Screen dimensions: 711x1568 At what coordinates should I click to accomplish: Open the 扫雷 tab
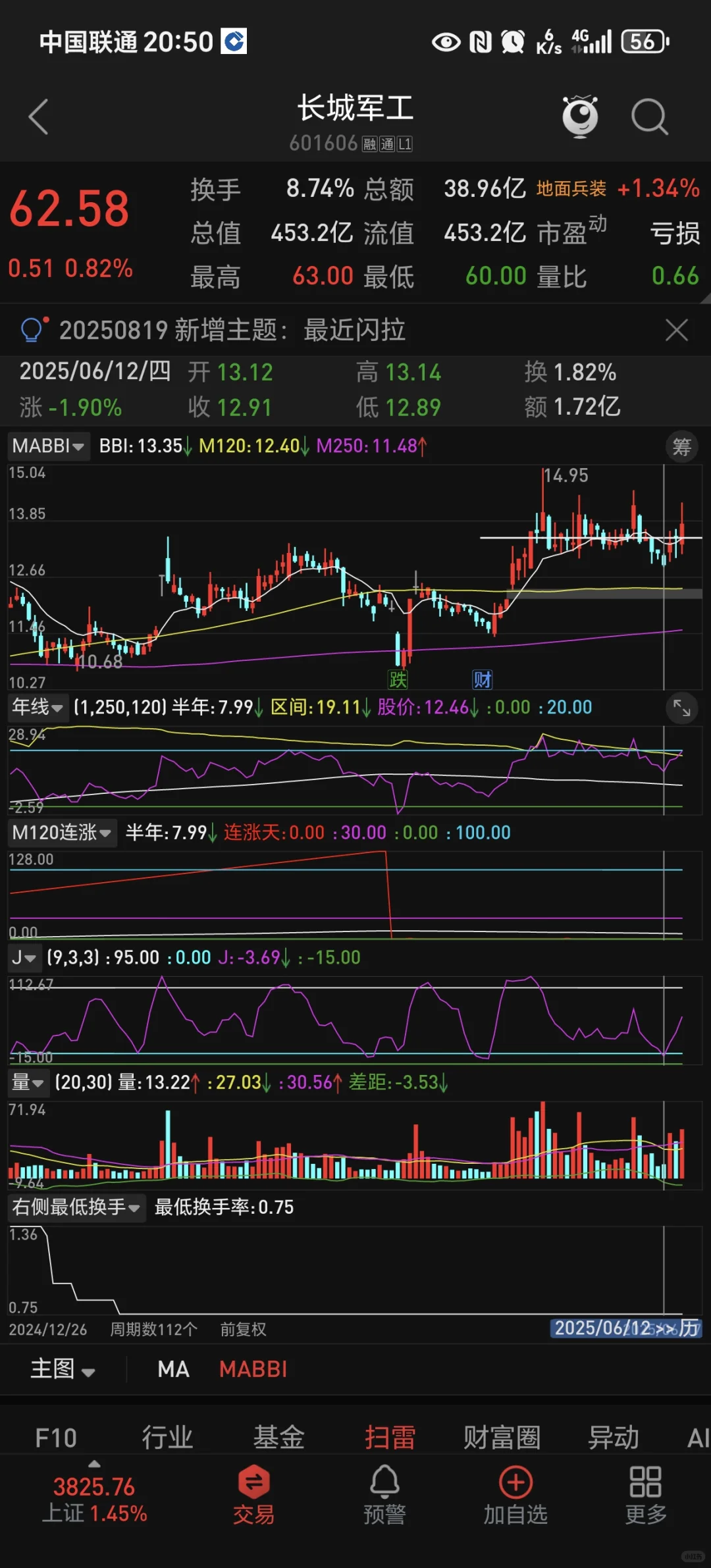[x=390, y=1438]
